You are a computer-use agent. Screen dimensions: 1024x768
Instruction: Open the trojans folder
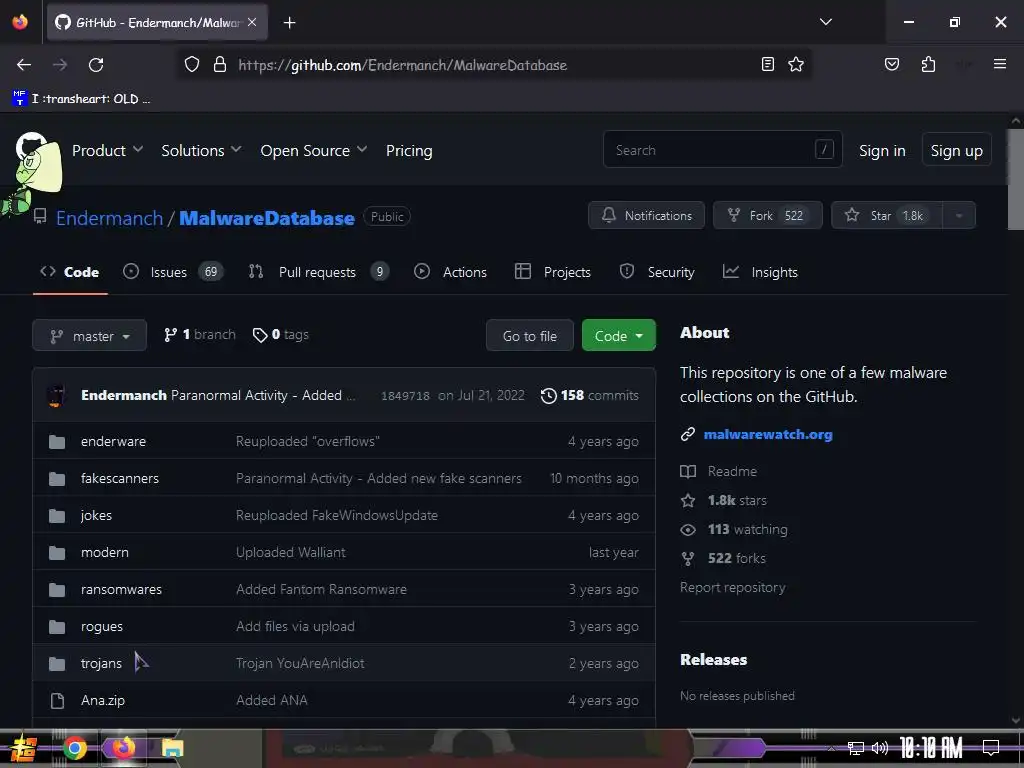tap(101, 663)
